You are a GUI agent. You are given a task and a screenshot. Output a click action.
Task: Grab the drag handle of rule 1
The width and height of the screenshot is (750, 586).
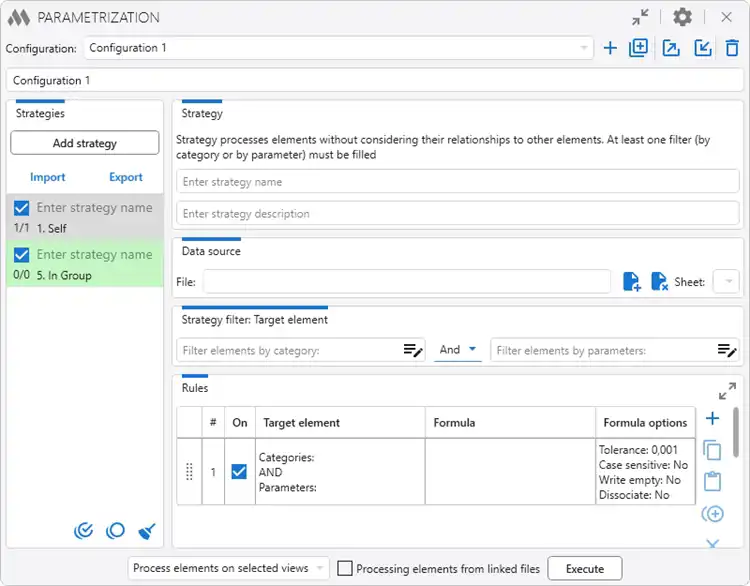point(189,472)
